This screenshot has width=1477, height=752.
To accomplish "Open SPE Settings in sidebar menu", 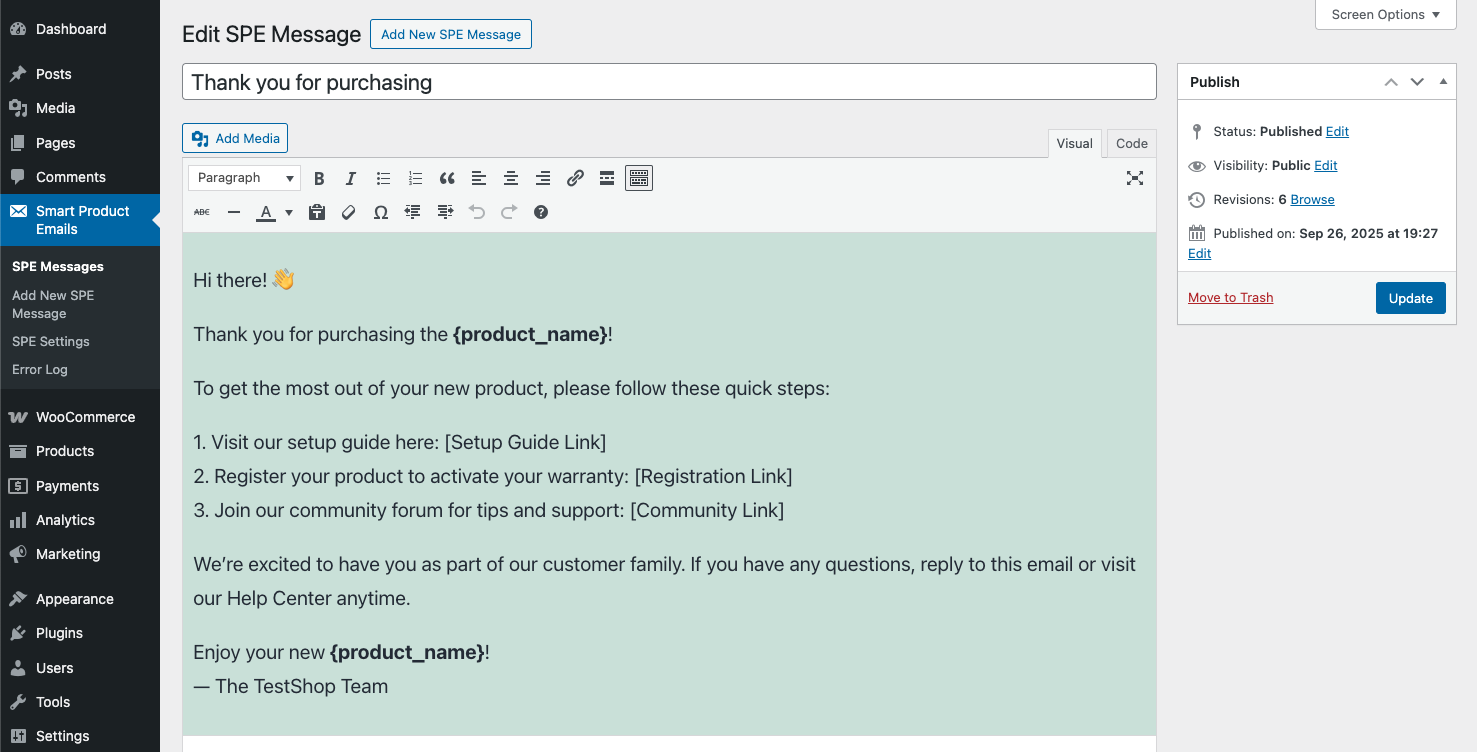I will 51,341.
